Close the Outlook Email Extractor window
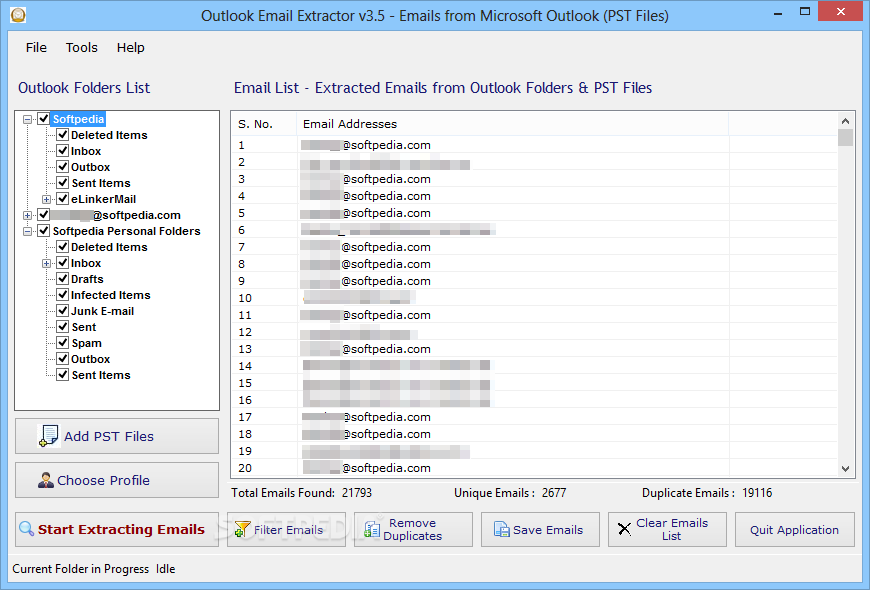 coord(840,12)
